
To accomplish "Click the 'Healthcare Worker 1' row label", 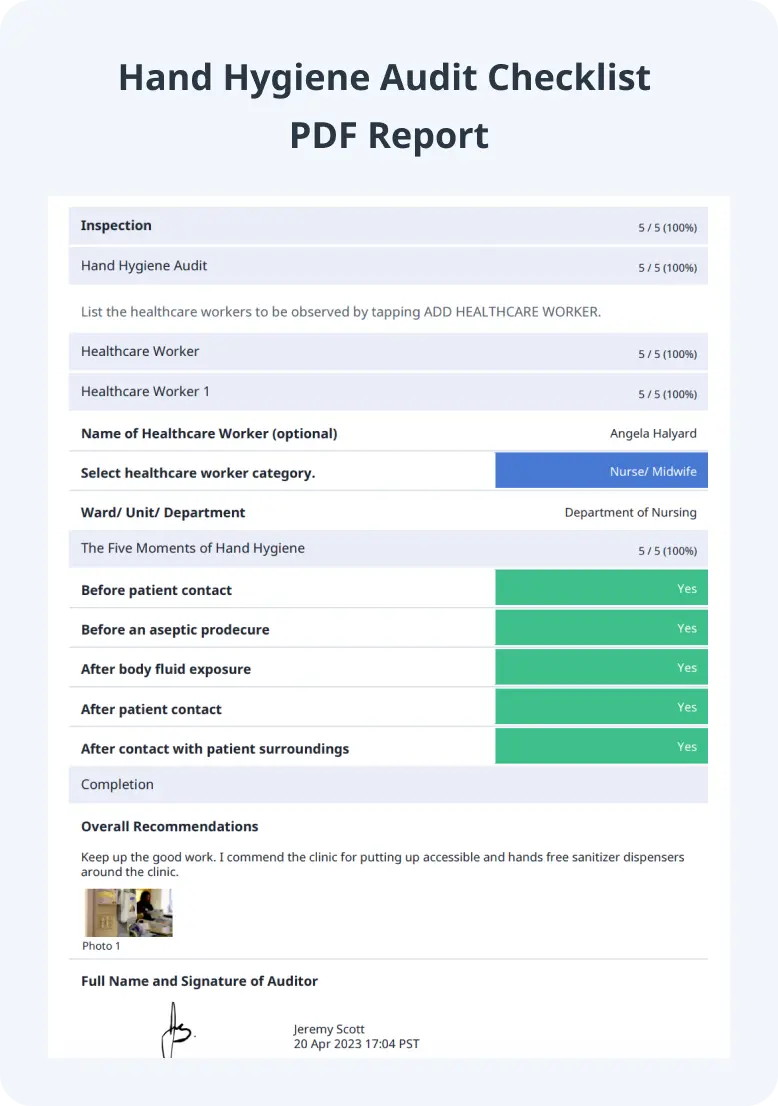I will [x=145, y=391].
